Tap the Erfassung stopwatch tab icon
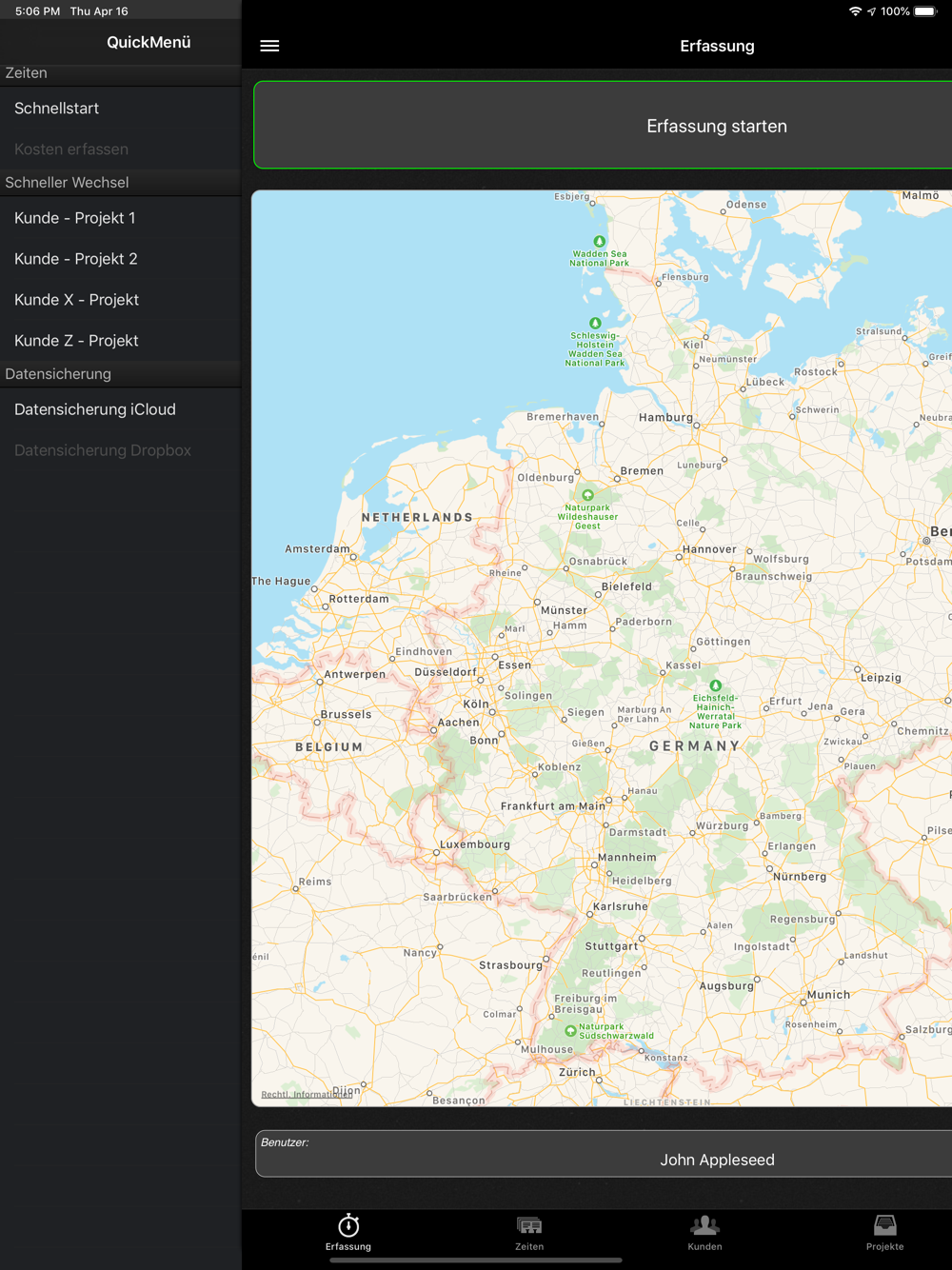This screenshot has width=952, height=1270. [x=348, y=1225]
